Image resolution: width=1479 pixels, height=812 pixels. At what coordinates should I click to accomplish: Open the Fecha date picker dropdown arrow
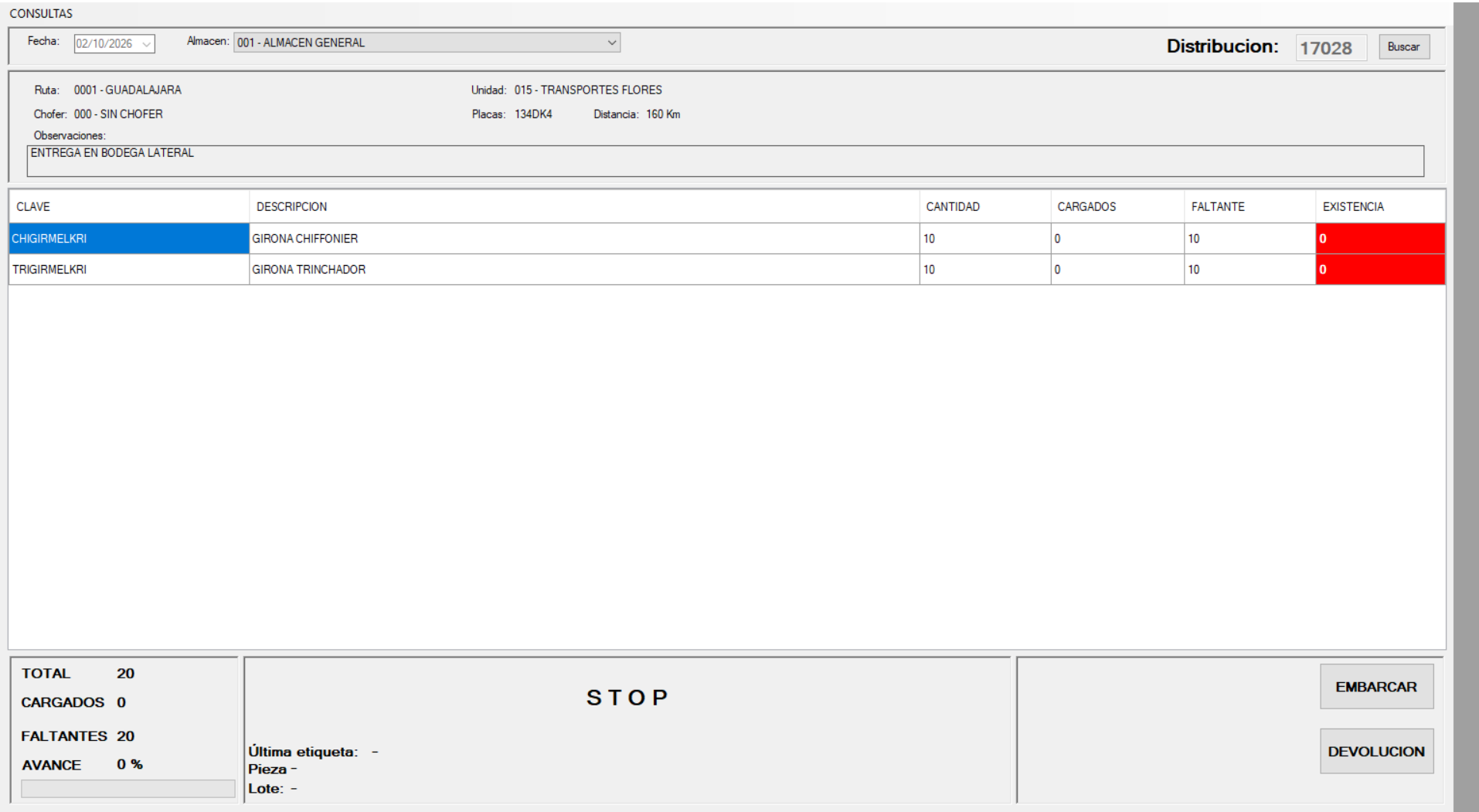point(146,44)
